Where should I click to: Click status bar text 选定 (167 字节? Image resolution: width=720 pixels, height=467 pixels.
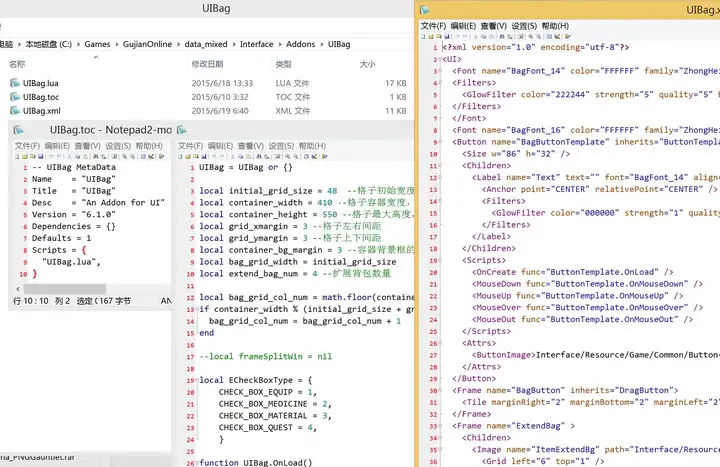[x=103, y=301]
